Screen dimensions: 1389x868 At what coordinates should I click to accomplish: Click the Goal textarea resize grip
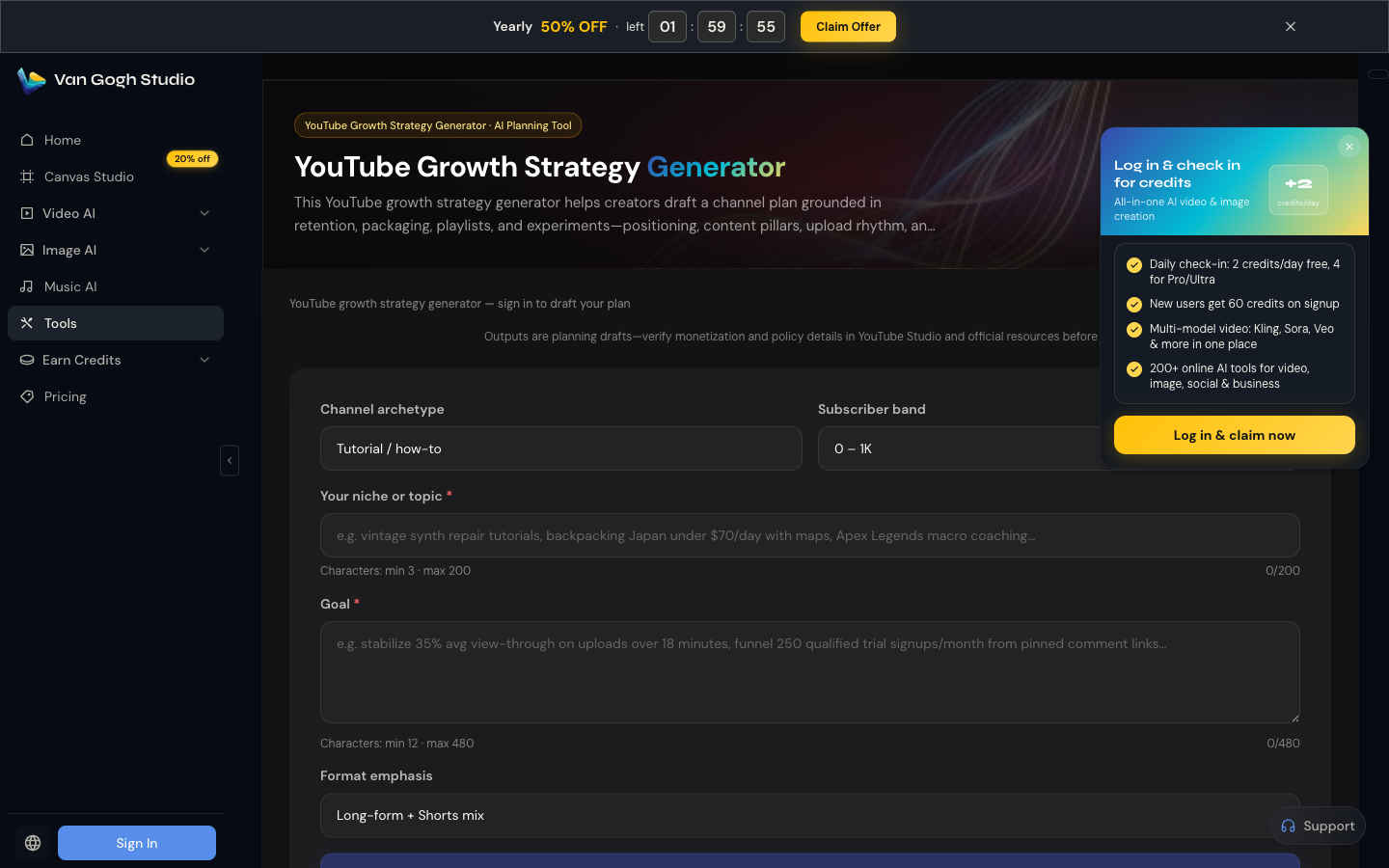pos(1294,718)
